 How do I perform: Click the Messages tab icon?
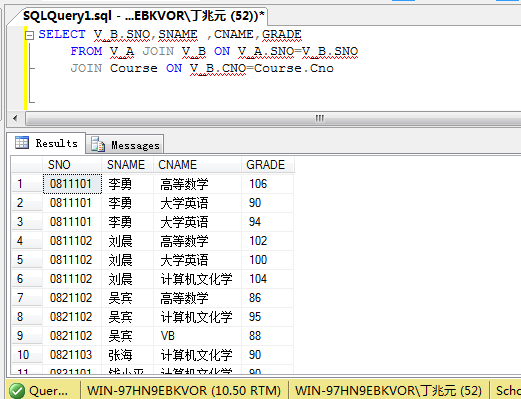pos(98,144)
